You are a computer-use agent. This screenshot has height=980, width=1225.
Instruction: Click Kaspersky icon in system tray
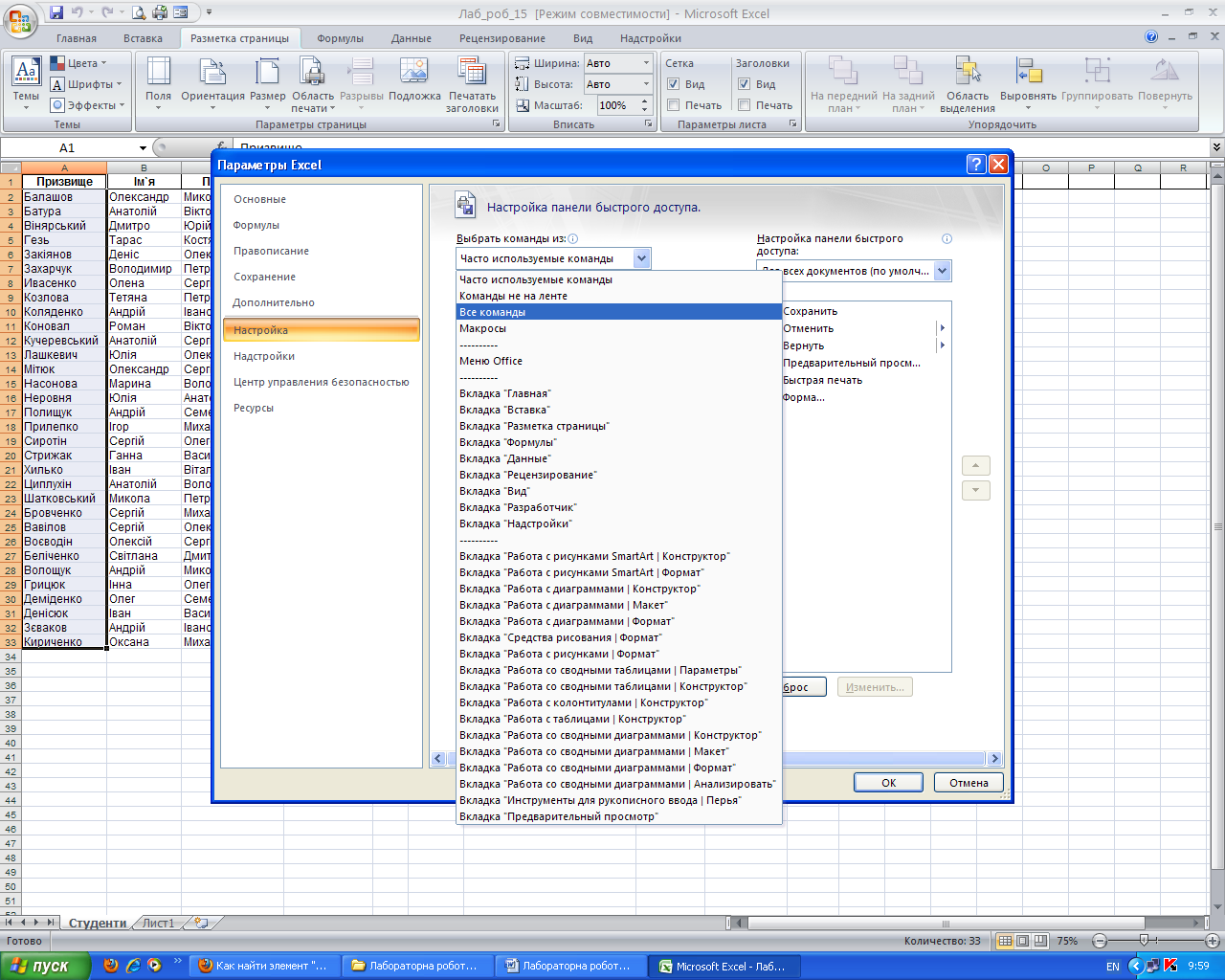[x=1169, y=966]
